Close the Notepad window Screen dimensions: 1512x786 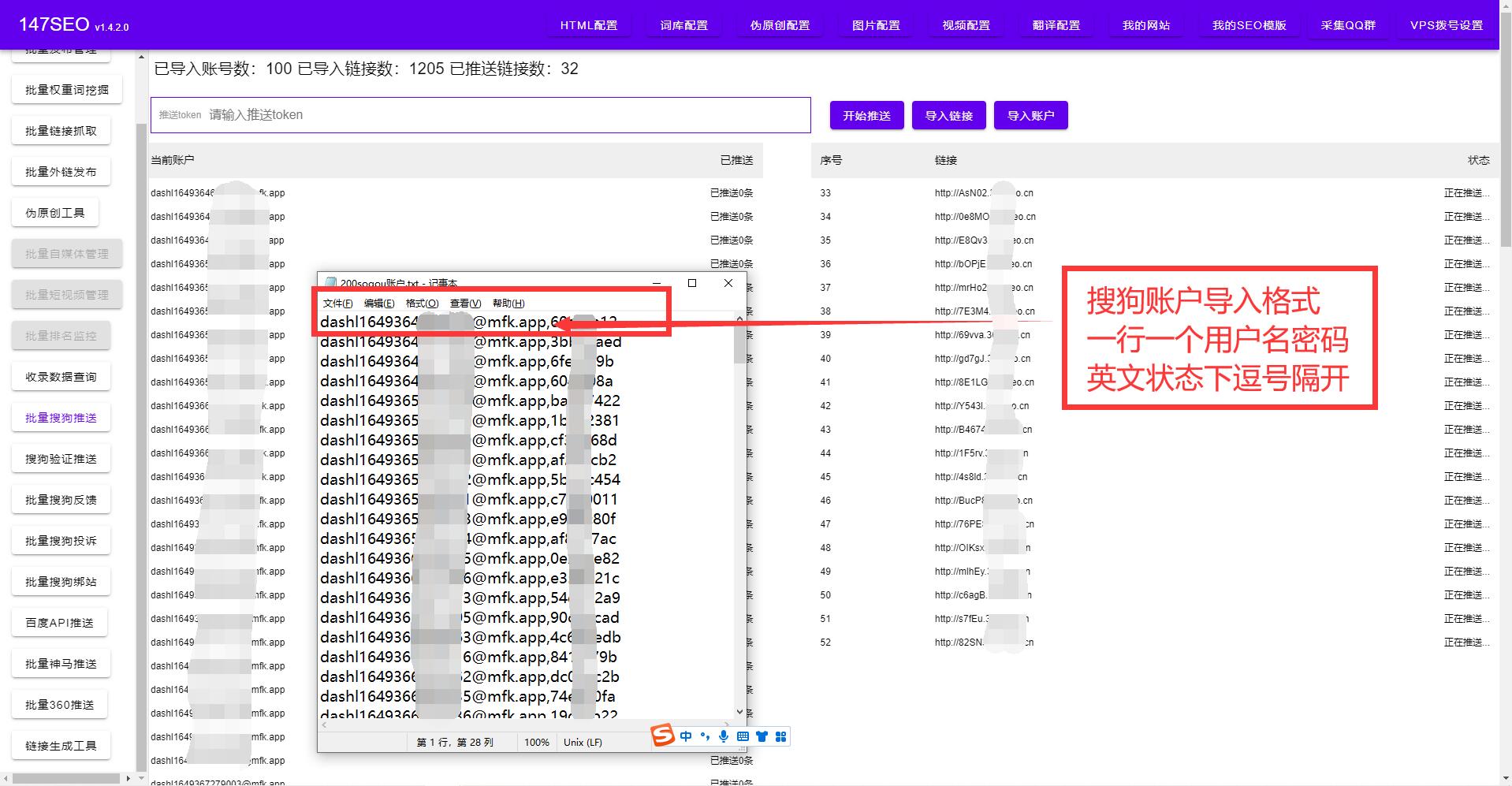coord(728,283)
